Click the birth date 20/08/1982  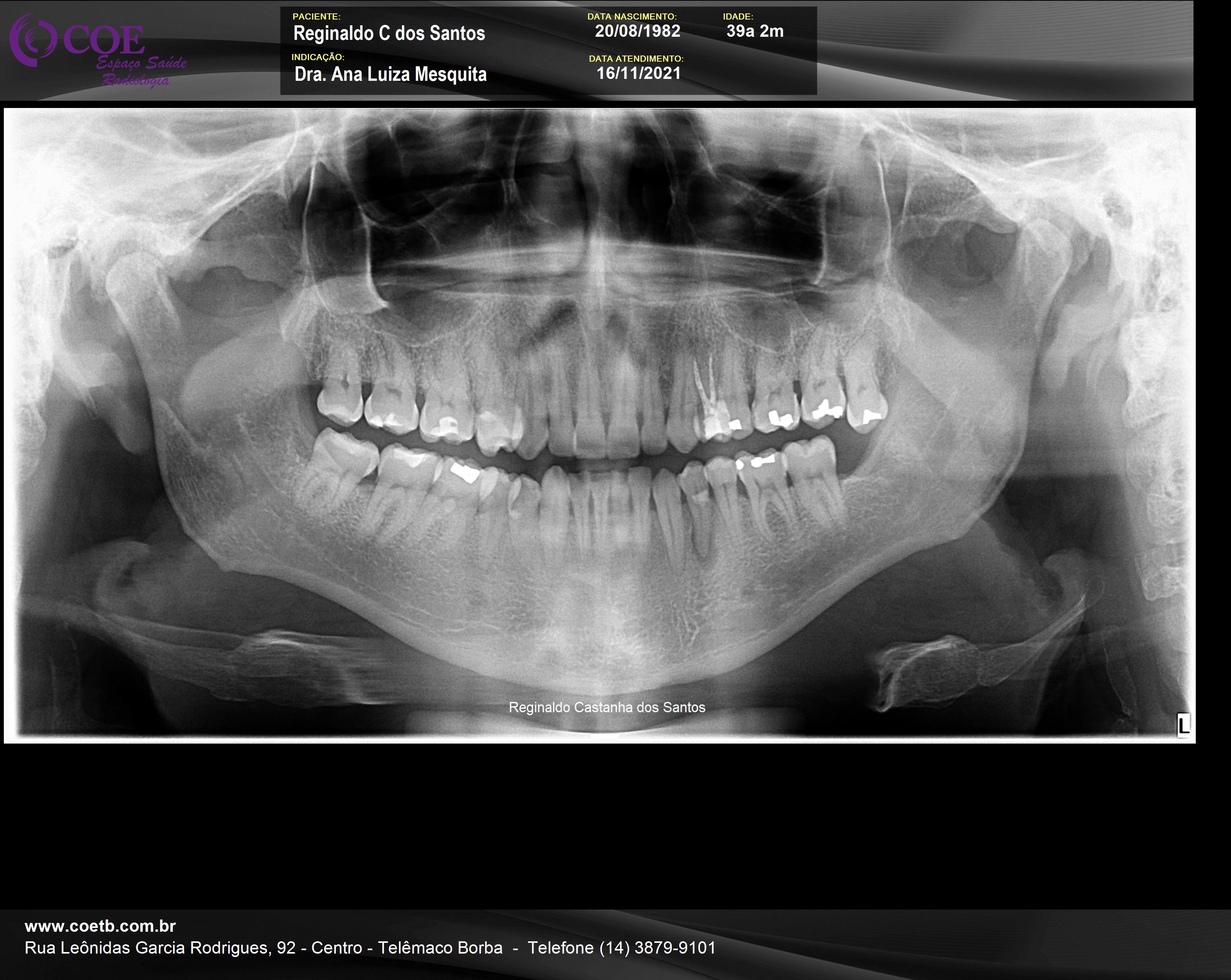(637, 31)
